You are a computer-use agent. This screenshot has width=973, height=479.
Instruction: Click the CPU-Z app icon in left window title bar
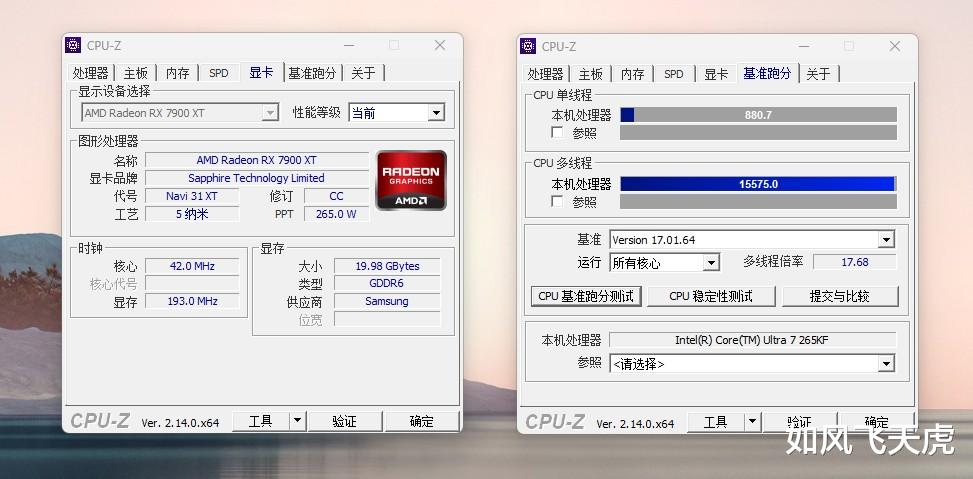(x=73, y=45)
